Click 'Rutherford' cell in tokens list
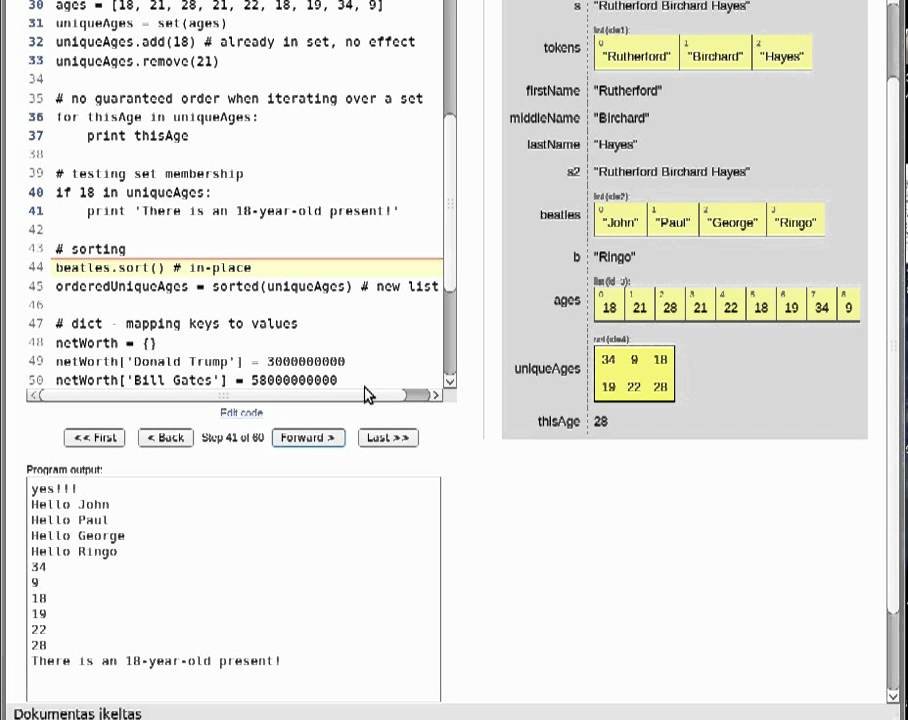Viewport: 908px width, 720px height. (x=636, y=53)
